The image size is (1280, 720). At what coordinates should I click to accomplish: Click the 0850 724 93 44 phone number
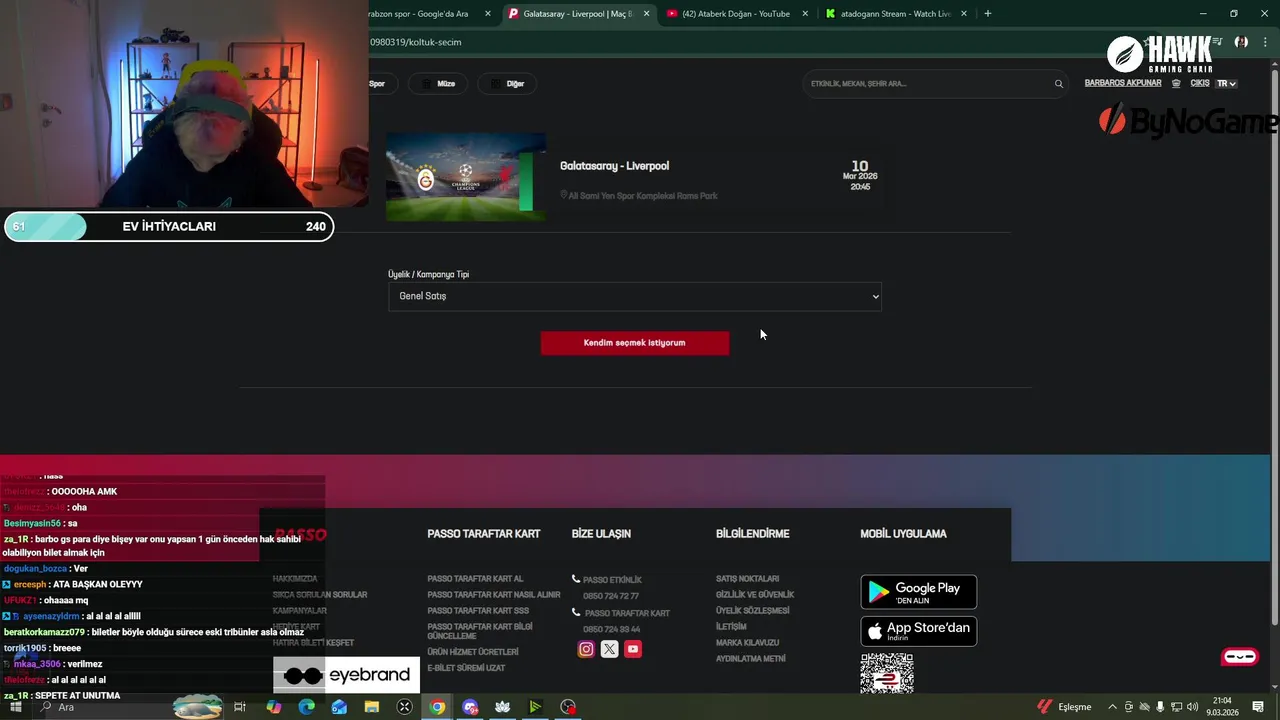(x=612, y=630)
